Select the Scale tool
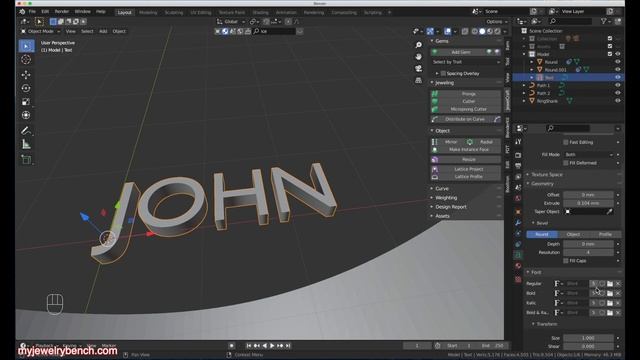Screen dimensions: 640x360 point(26,102)
